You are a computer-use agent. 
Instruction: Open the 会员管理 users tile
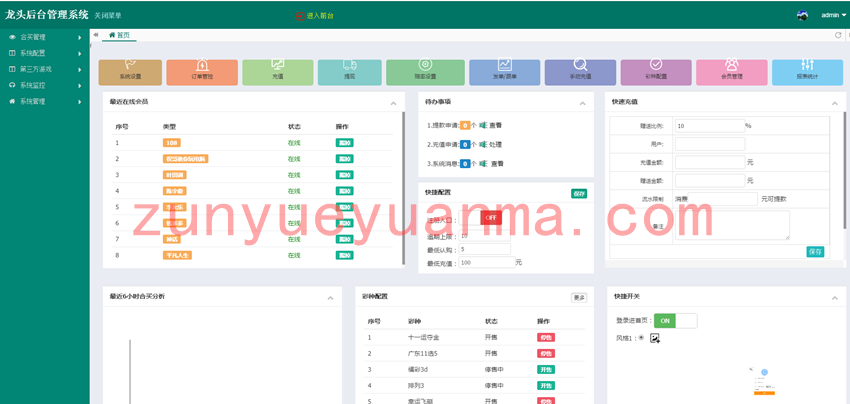pos(732,72)
